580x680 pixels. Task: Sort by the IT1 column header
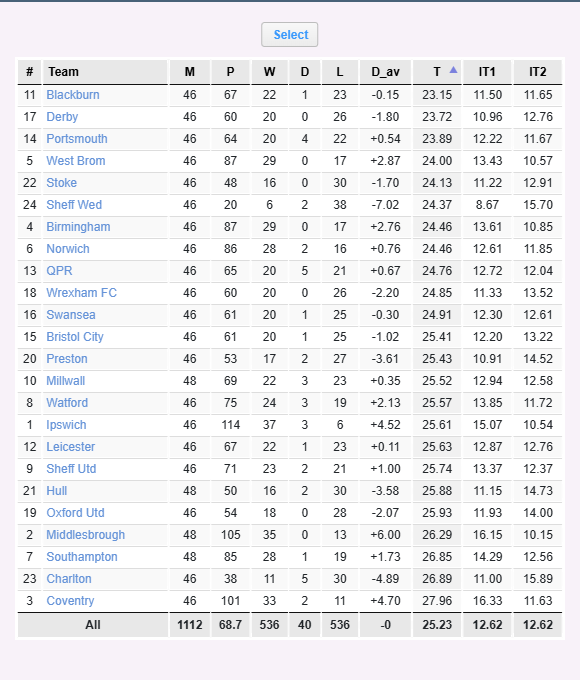click(x=487, y=72)
